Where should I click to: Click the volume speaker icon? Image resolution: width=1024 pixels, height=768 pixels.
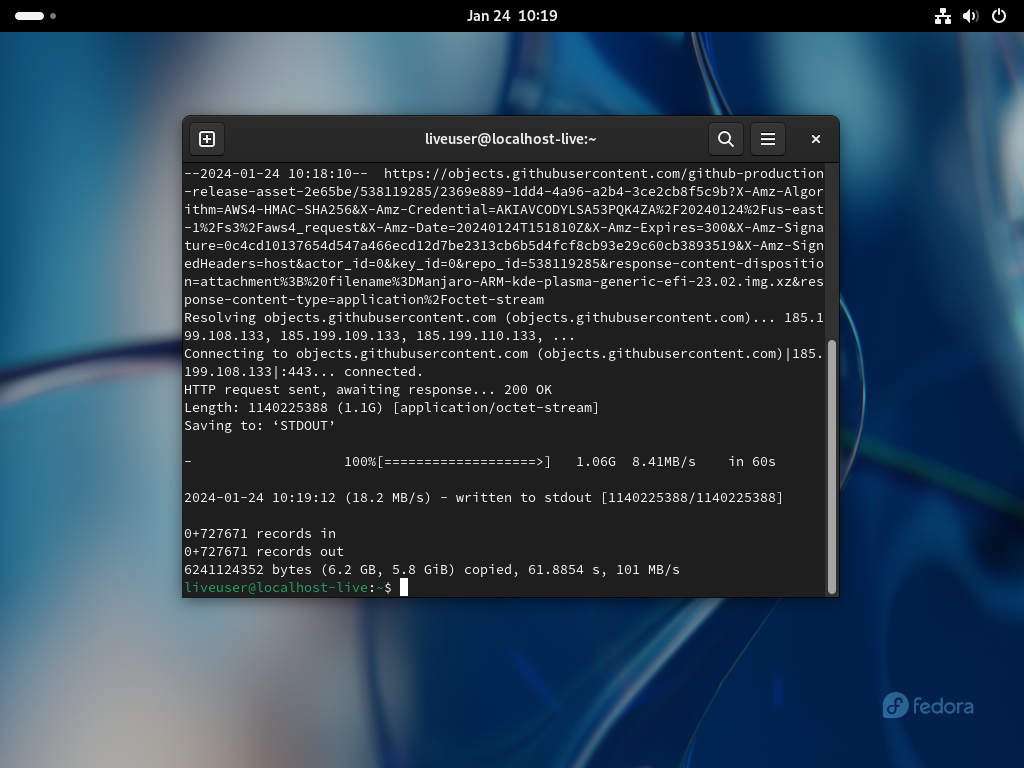coord(970,16)
